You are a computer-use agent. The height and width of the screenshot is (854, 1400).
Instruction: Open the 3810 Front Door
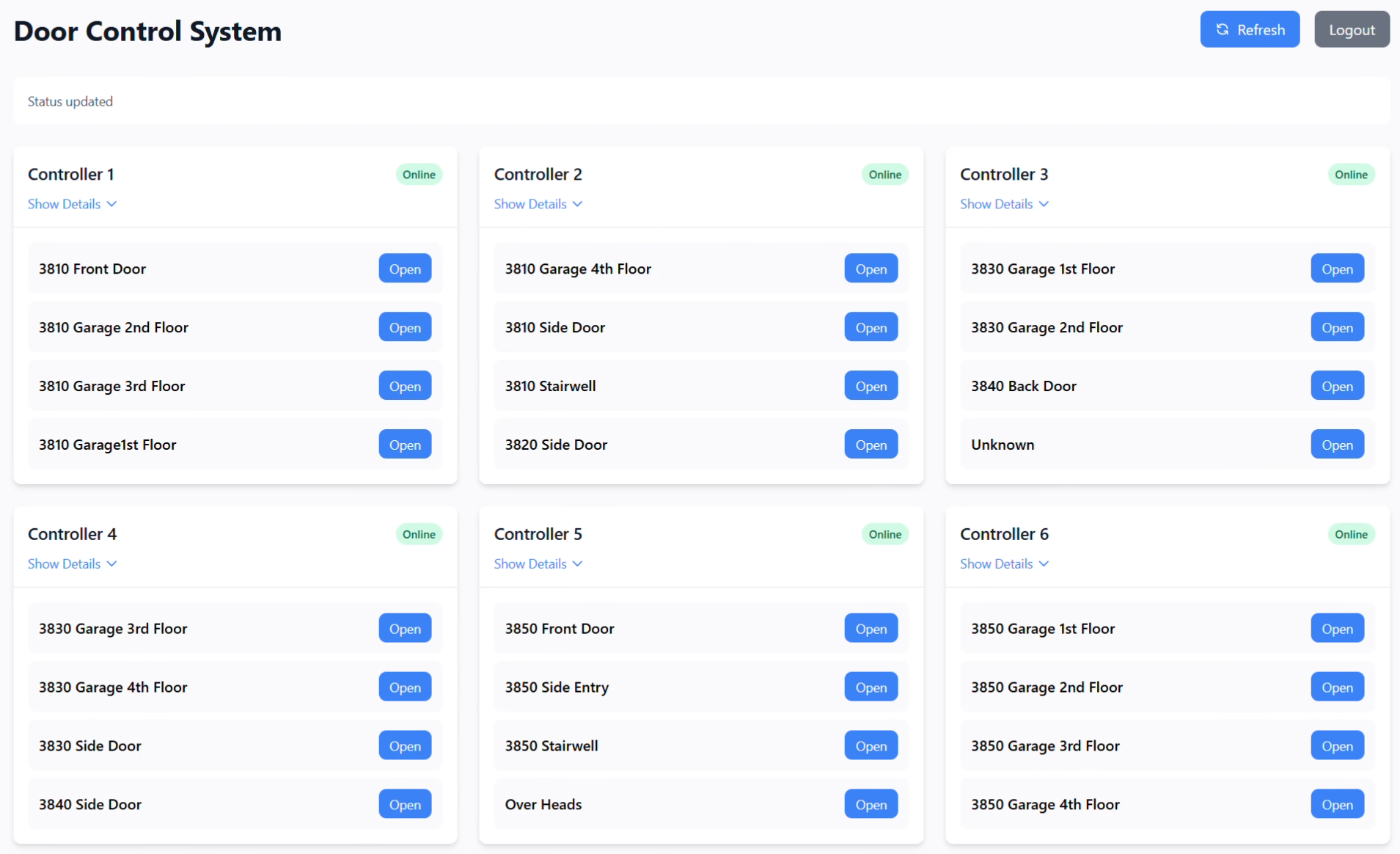click(405, 269)
